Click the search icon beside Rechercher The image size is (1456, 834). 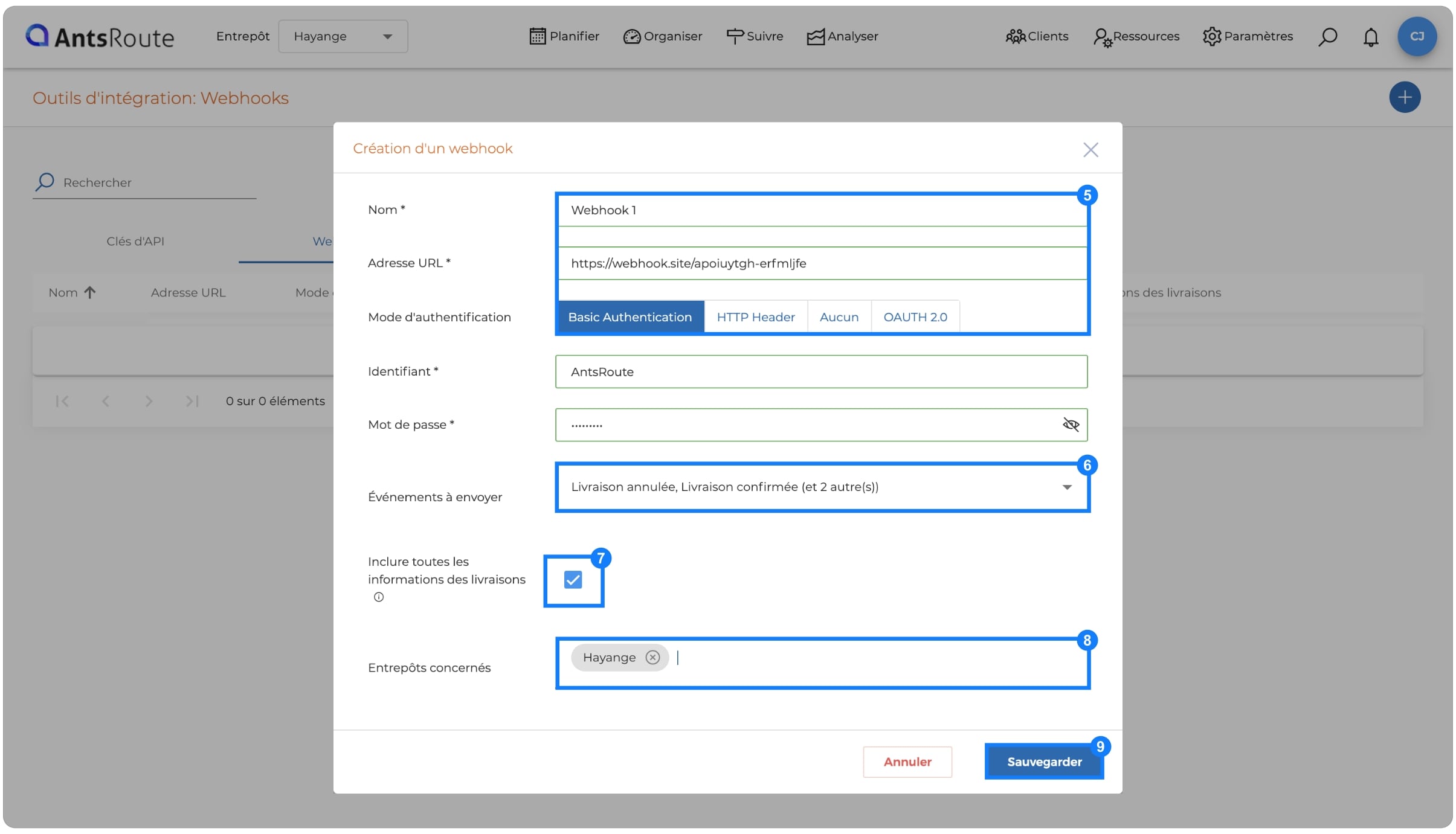[x=45, y=182]
